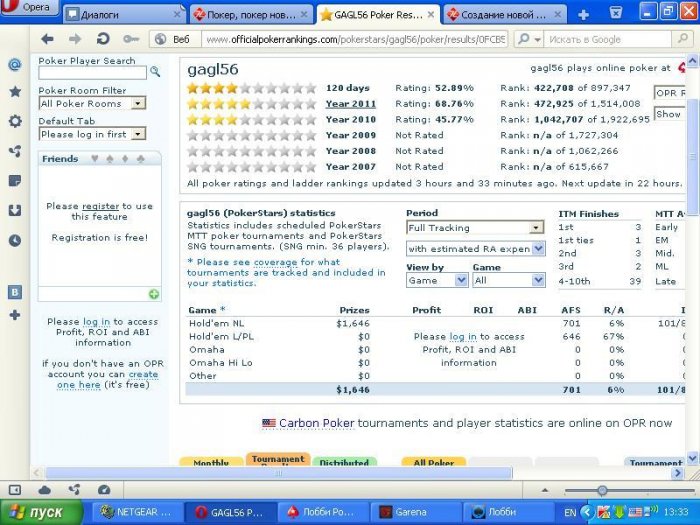Click the player search magnifier icon

pyautogui.click(x=155, y=71)
